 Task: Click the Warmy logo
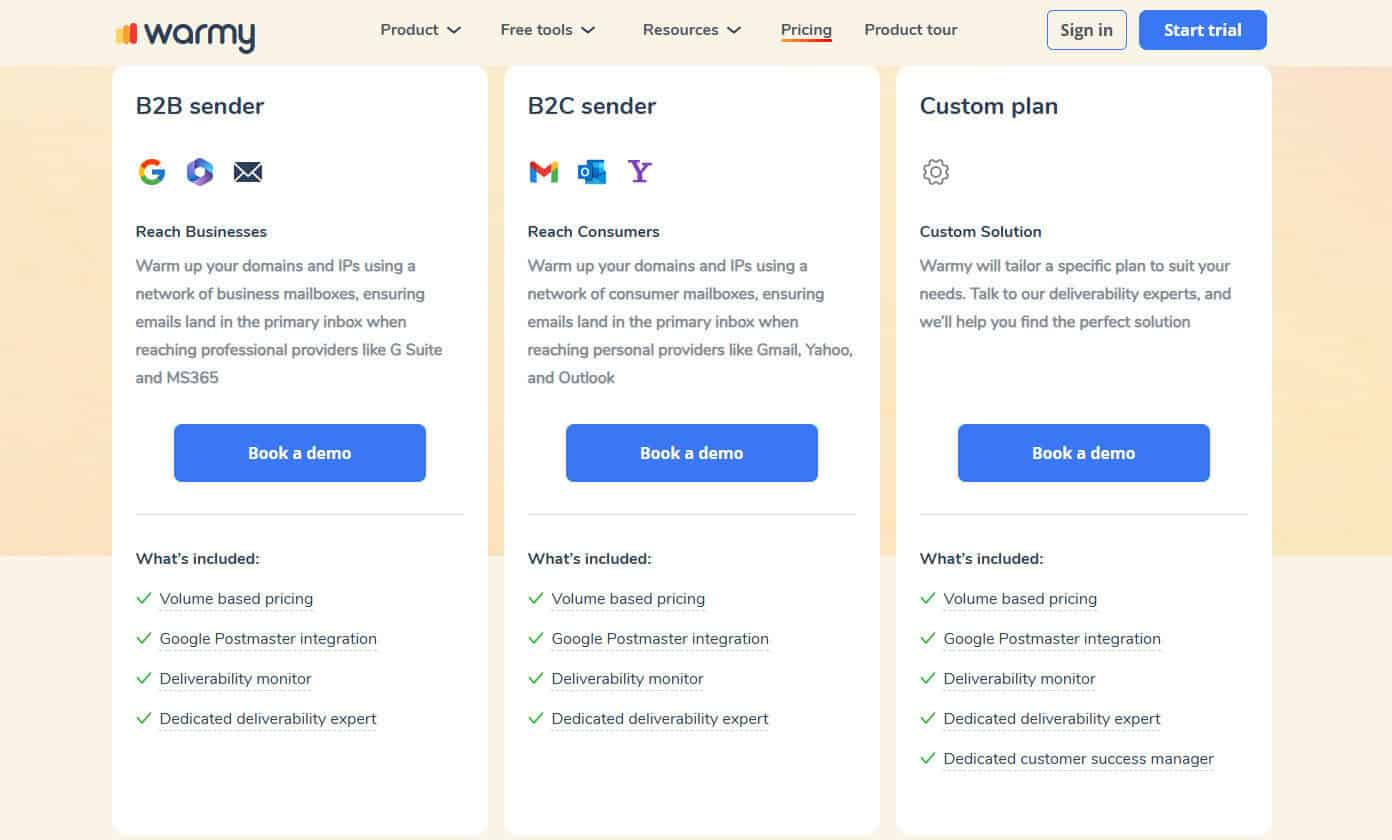185,35
